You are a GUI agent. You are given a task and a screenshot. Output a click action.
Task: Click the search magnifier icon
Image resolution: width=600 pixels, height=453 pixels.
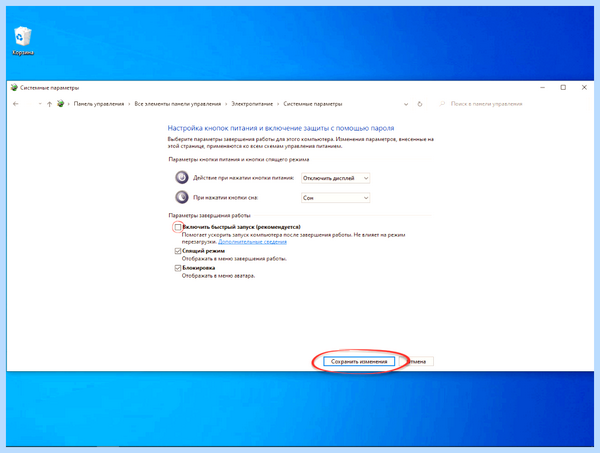[442, 104]
